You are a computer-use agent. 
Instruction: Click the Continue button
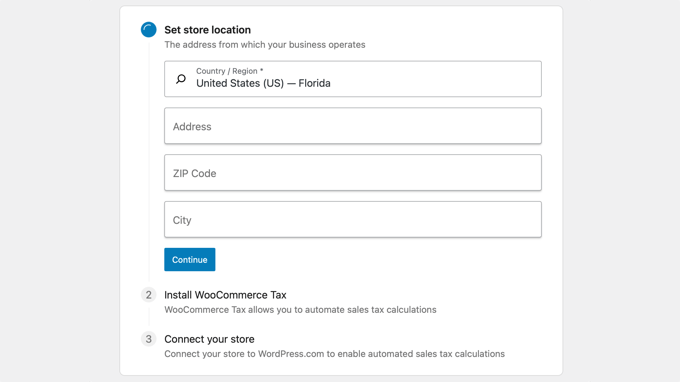coord(190,259)
